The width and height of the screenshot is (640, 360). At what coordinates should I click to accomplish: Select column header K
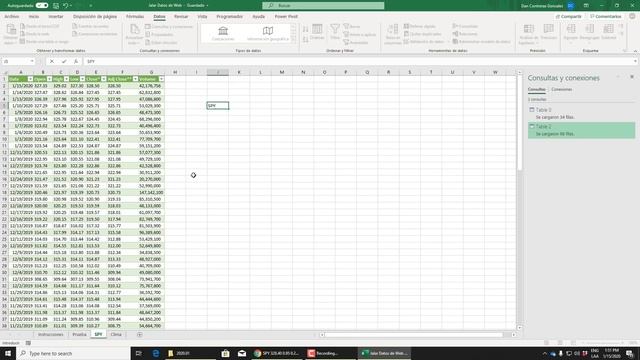239,72
